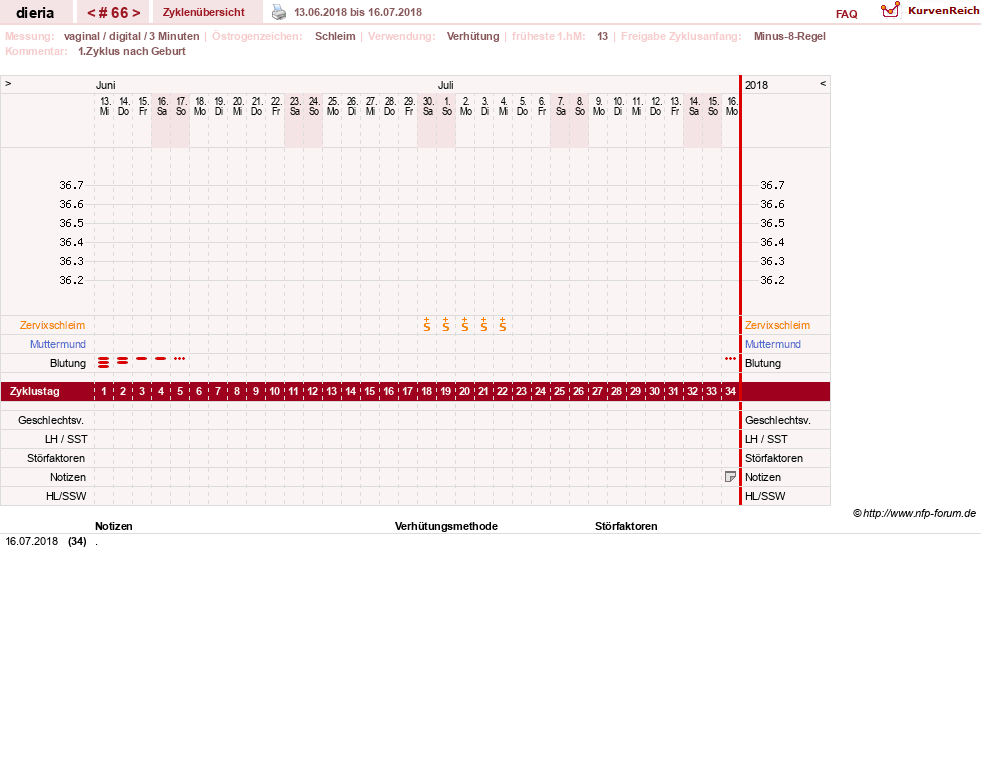
Task: Click the spotting dots on day 34
Action: [x=730, y=358]
